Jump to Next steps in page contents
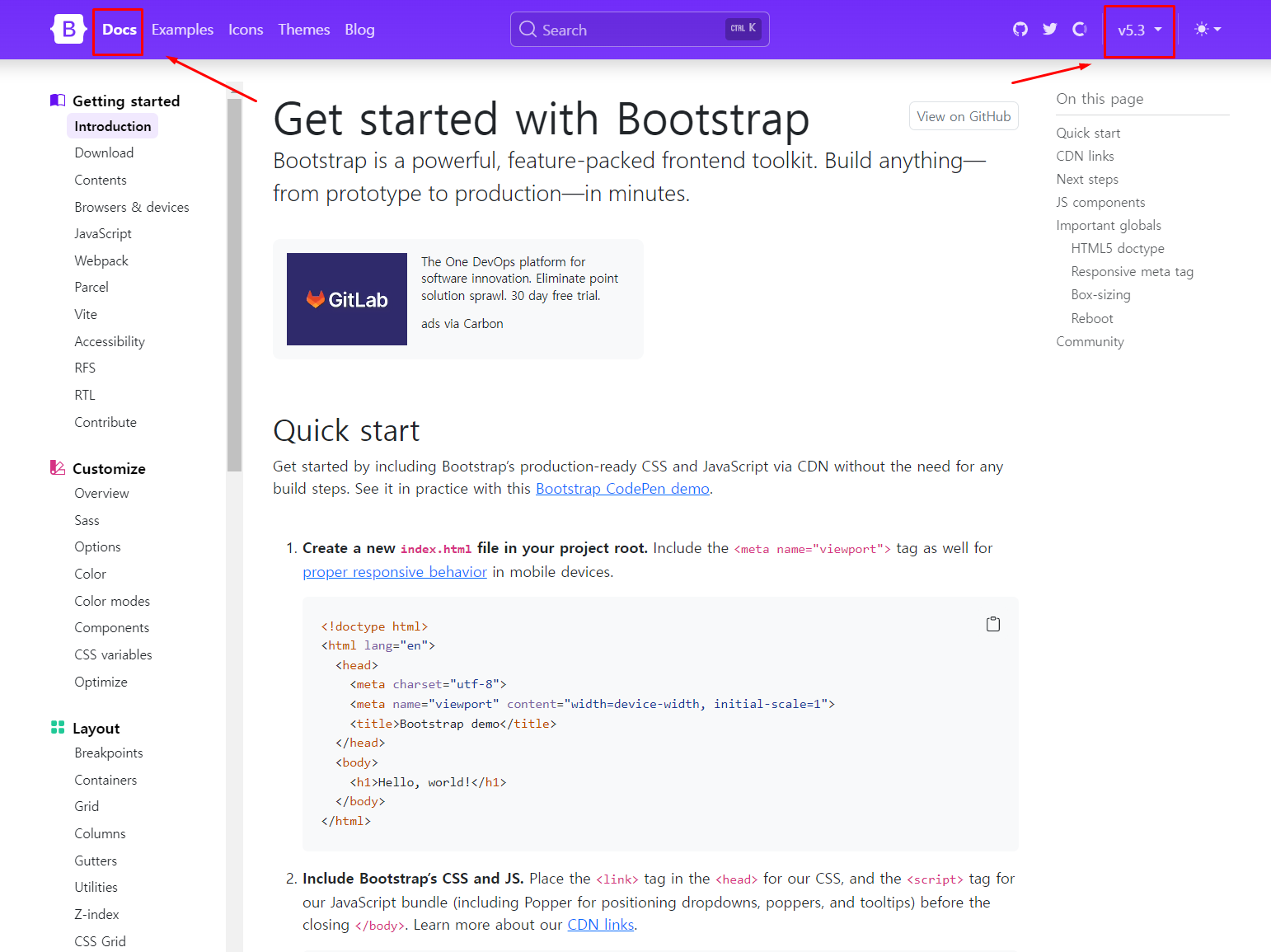1271x952 pixels. pos(1087,180)
